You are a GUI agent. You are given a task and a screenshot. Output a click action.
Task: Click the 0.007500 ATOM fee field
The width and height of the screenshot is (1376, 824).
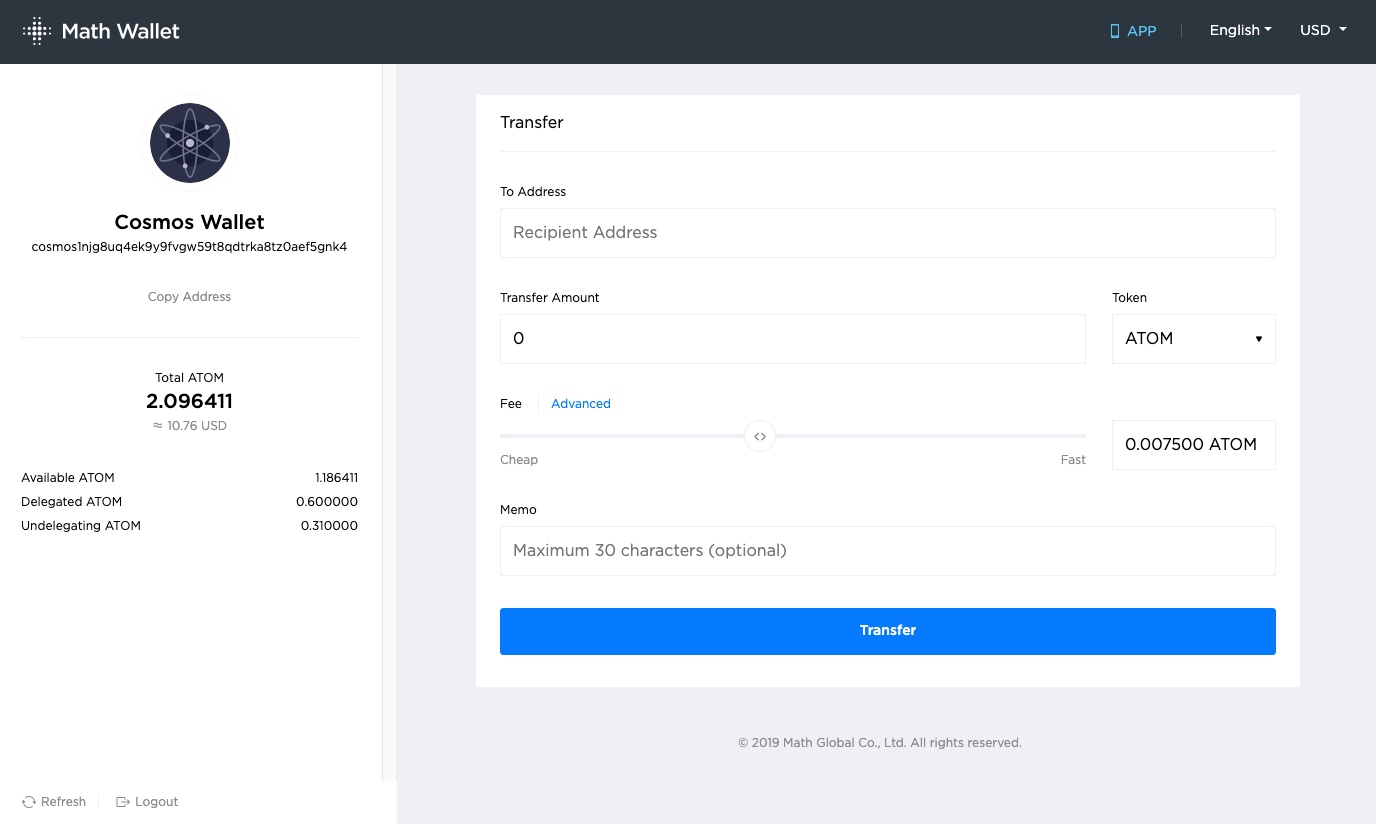coord(1194,445)
